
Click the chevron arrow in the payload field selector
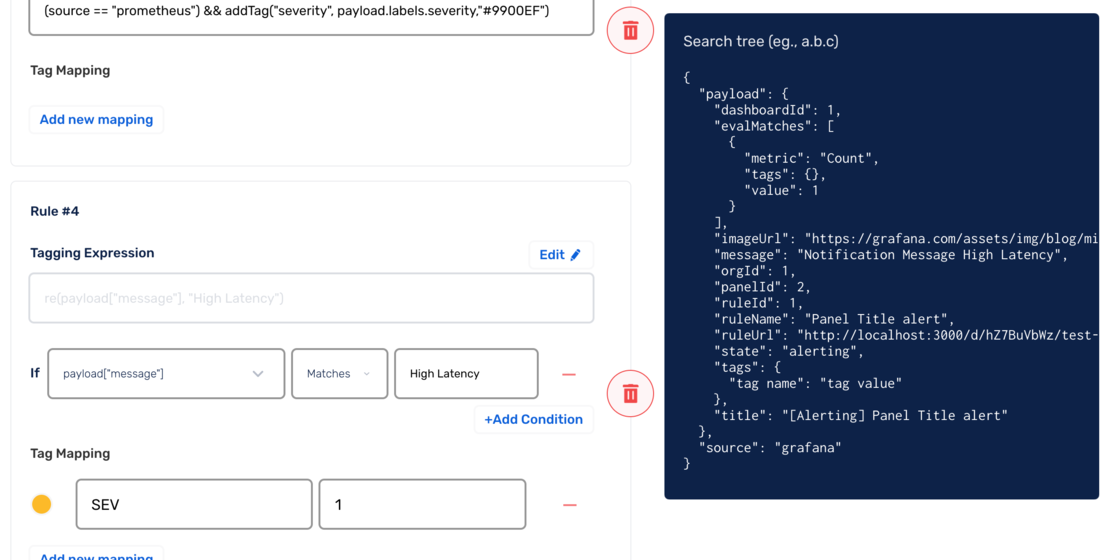(258, 374)
